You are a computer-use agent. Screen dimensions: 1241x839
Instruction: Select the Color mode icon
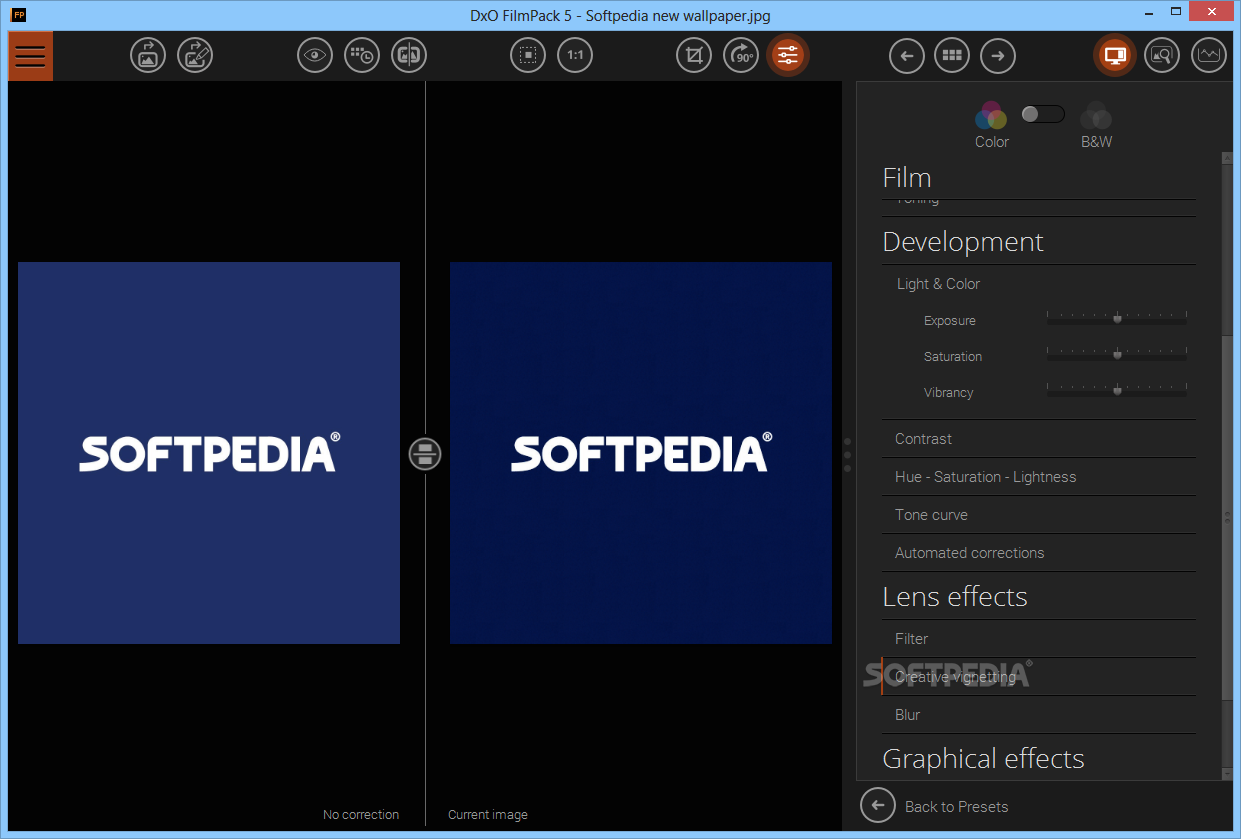tap(991, 116)
